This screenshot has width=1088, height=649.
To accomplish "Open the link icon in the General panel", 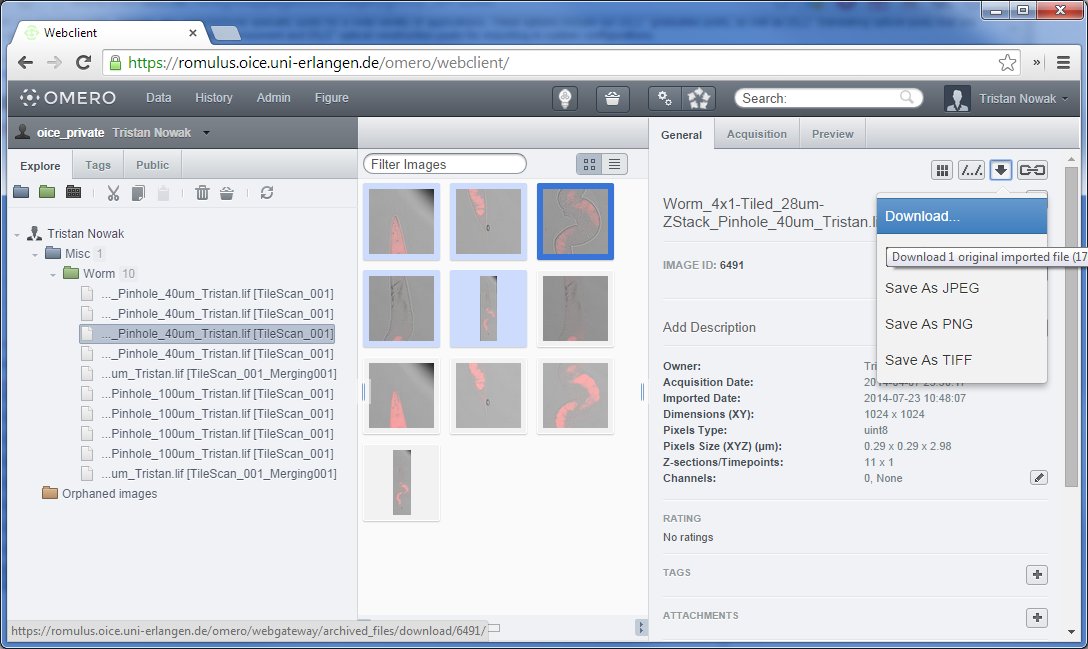I will 1032,170.
